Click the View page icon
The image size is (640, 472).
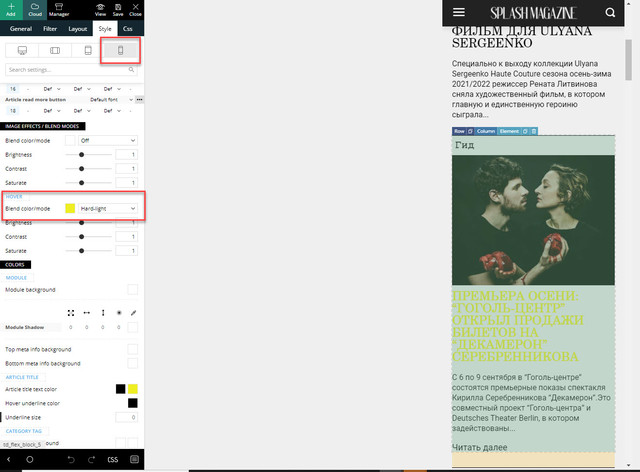[100, 10]
